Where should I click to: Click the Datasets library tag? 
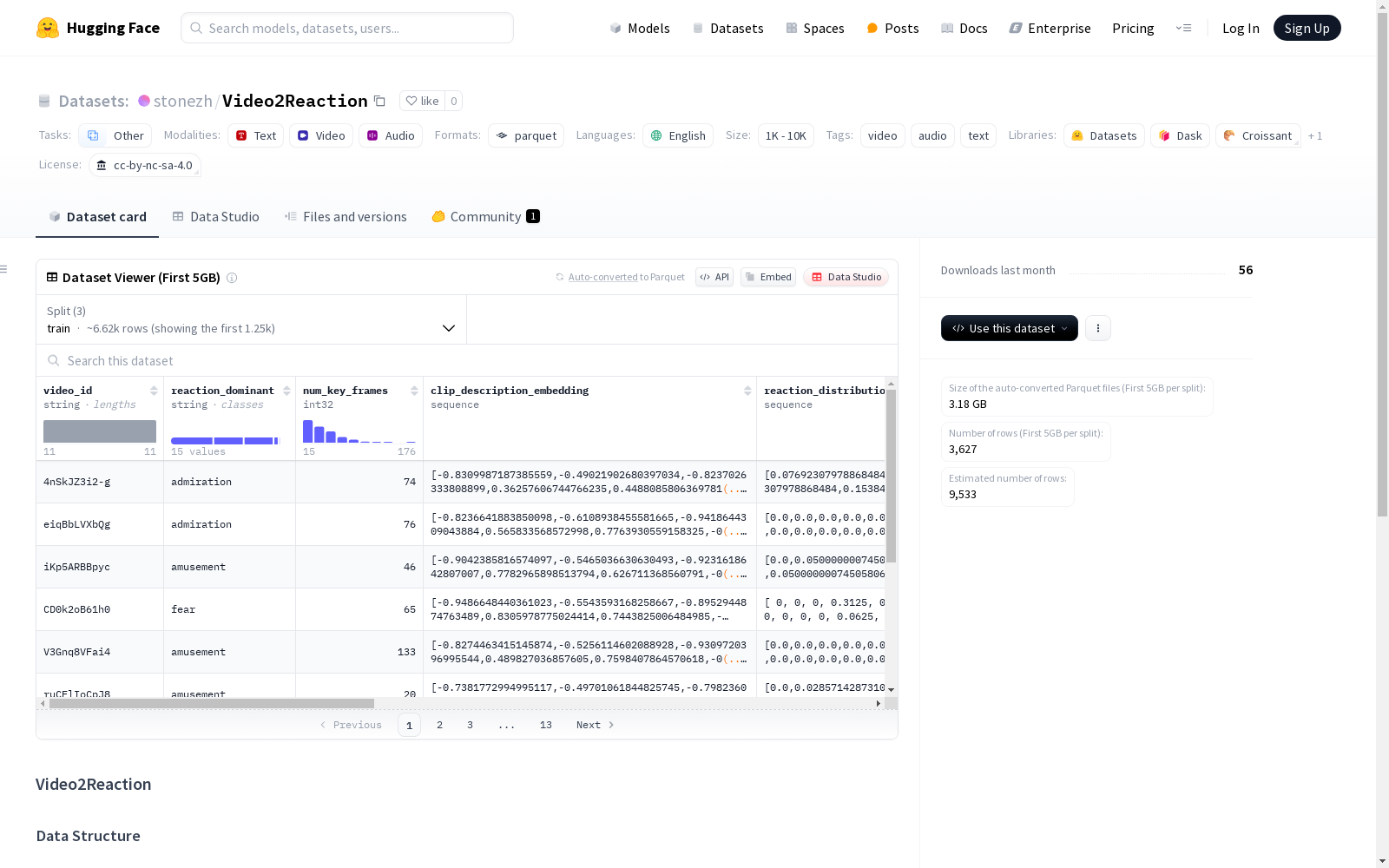(x=1104, y=135)
